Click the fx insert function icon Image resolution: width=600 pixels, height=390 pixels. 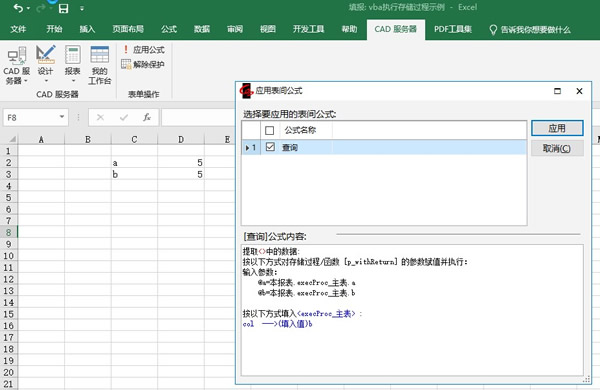[x=147, y=117]
